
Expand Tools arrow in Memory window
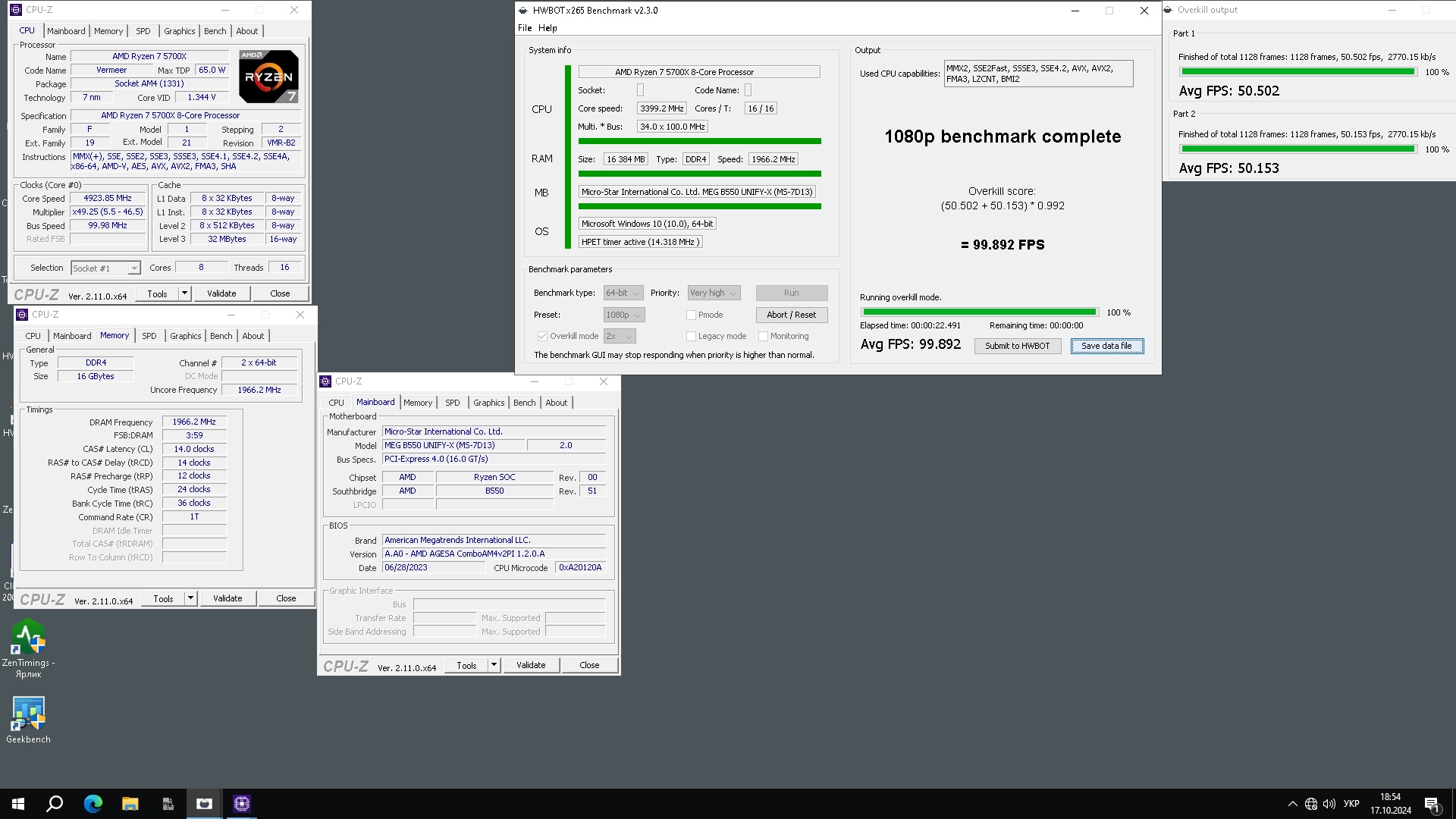point(190,598)
